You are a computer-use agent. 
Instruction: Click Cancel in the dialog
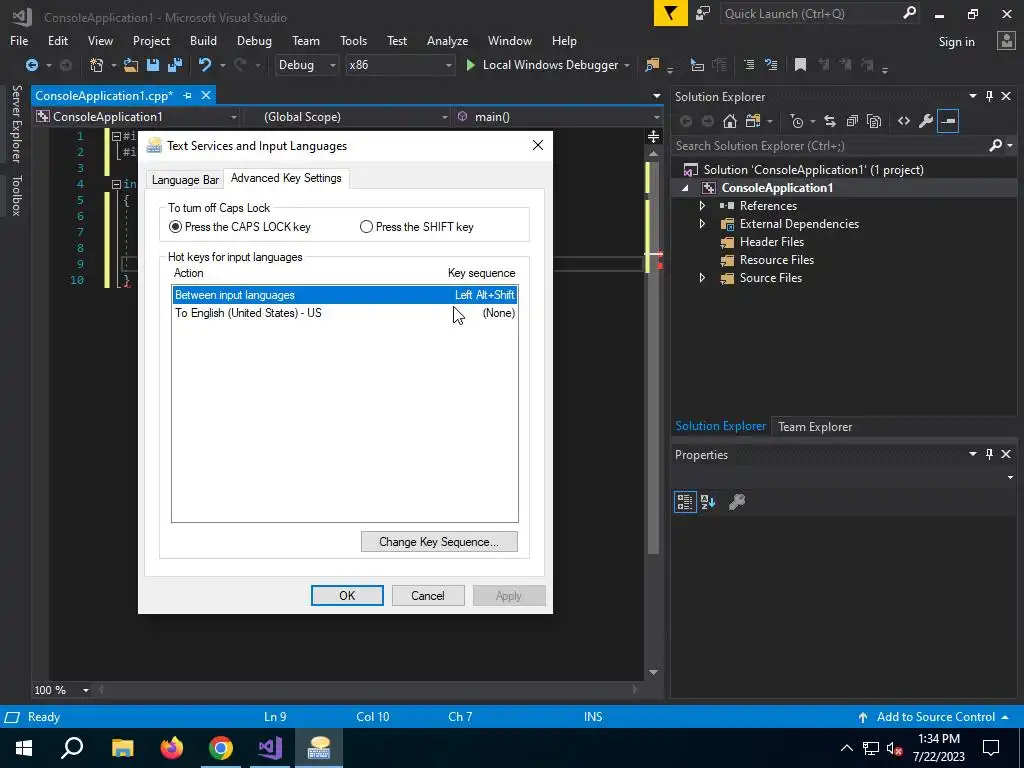tap(428, 596)
